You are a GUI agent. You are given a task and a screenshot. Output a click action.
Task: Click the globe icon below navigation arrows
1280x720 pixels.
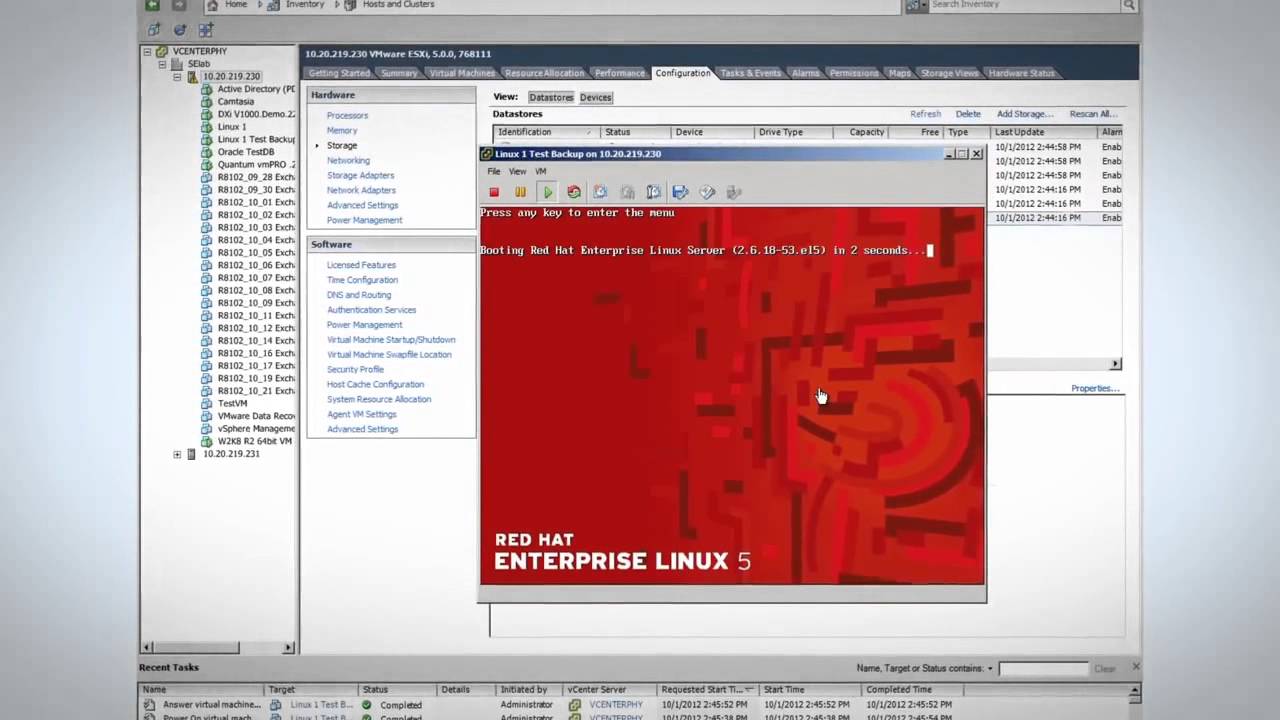(x=180, y=30)
